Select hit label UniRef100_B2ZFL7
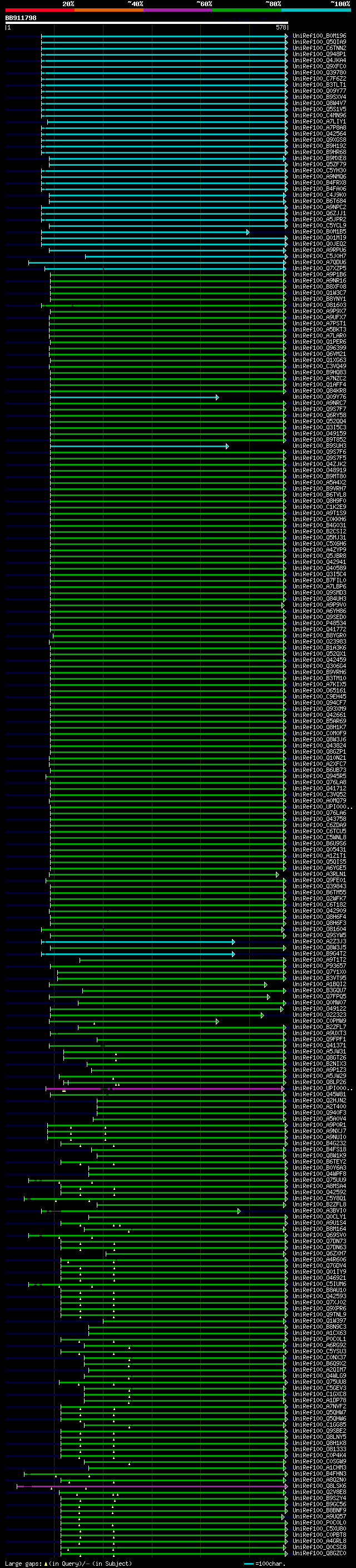 [x=319, y=1027]
